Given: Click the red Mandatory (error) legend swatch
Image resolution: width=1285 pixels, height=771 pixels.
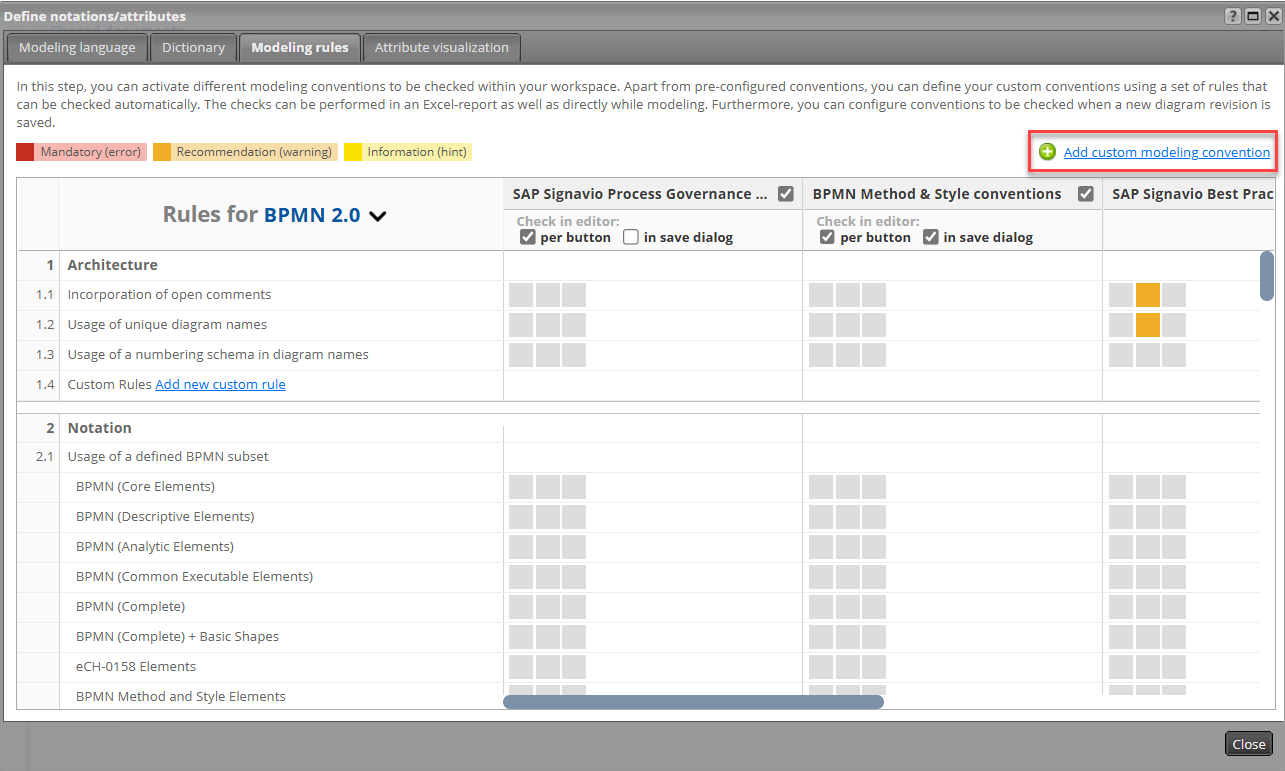Looking at the screenshot, I should (x=25, y=152).
